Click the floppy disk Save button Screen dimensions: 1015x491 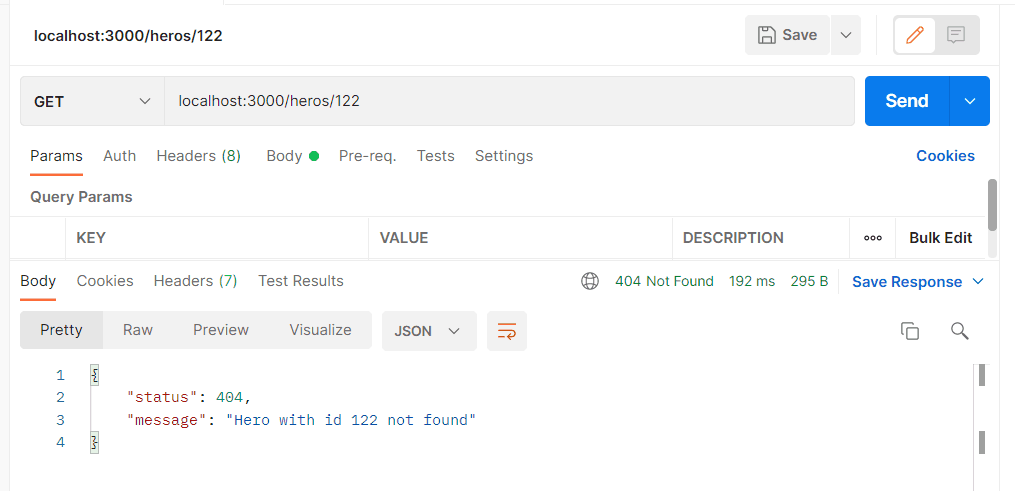click(787, 35)
